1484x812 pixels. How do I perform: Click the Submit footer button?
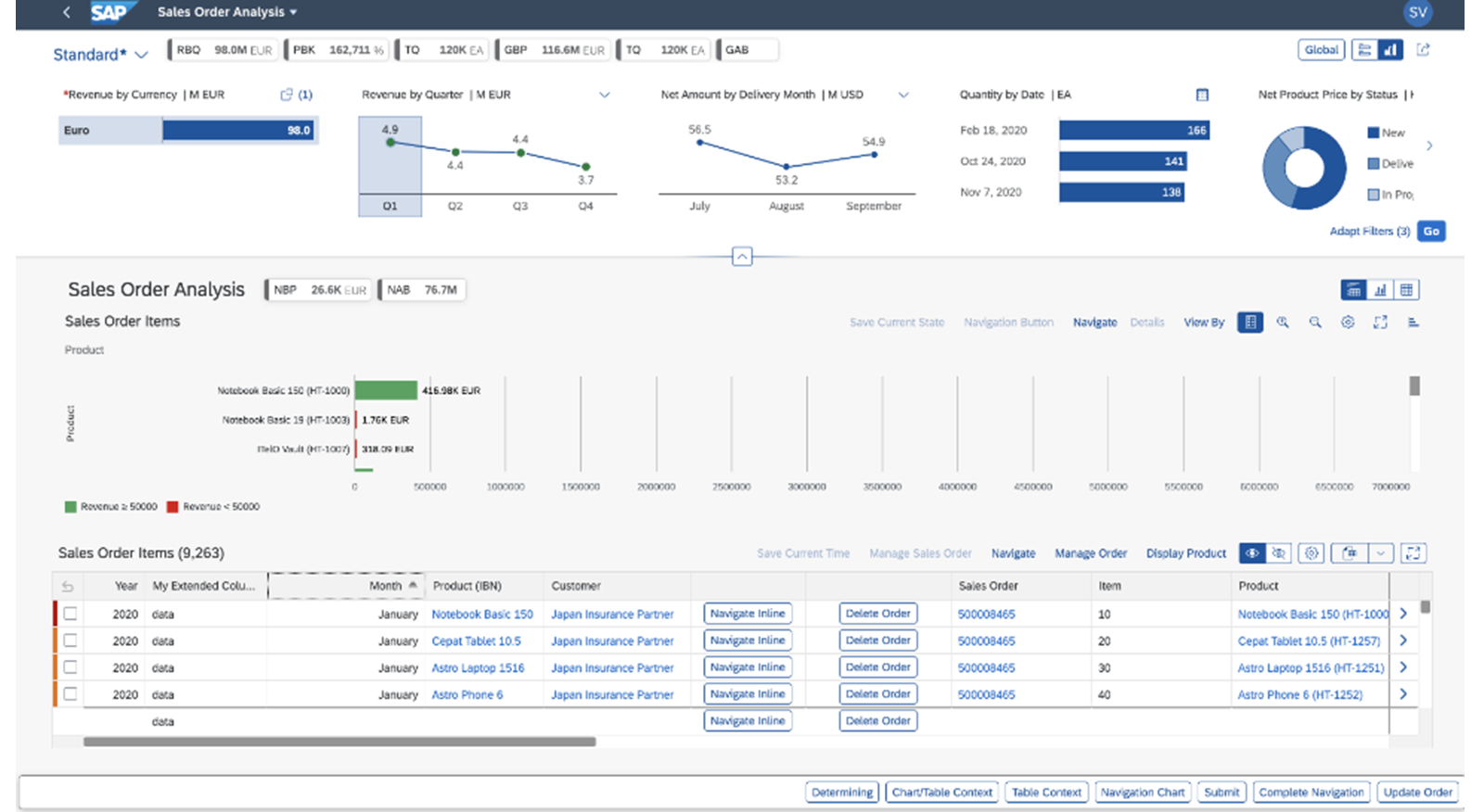pyautogui.click(x=1222, y=793)
